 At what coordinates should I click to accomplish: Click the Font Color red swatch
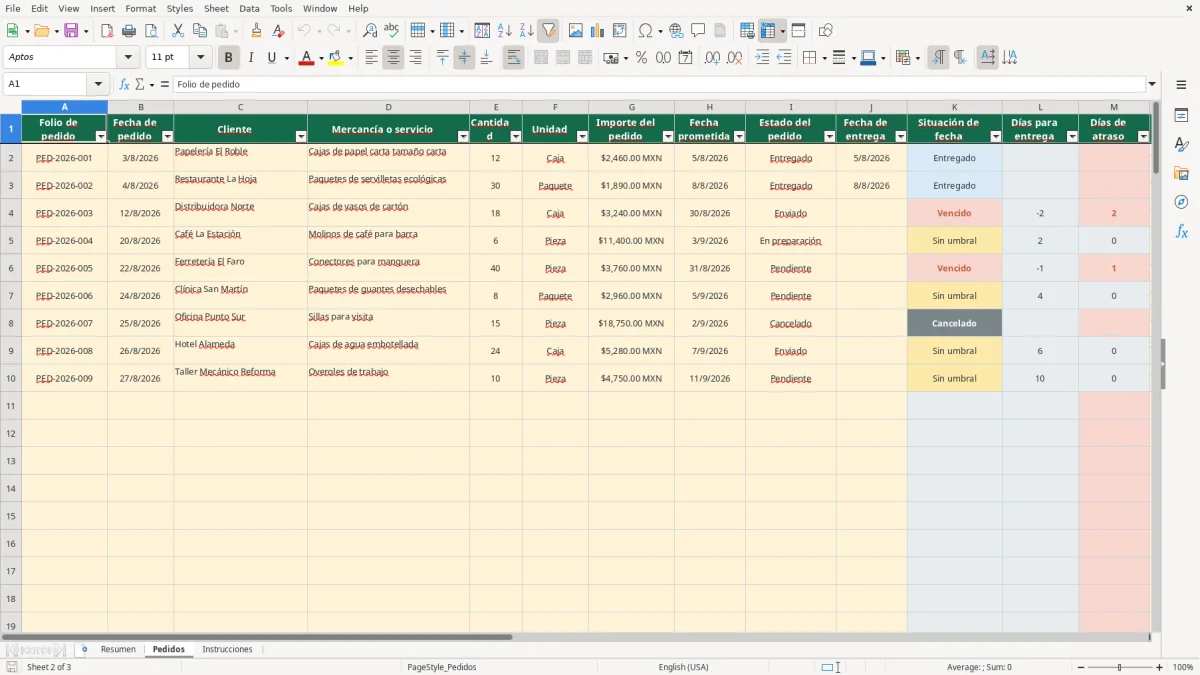tap(305, 58)
